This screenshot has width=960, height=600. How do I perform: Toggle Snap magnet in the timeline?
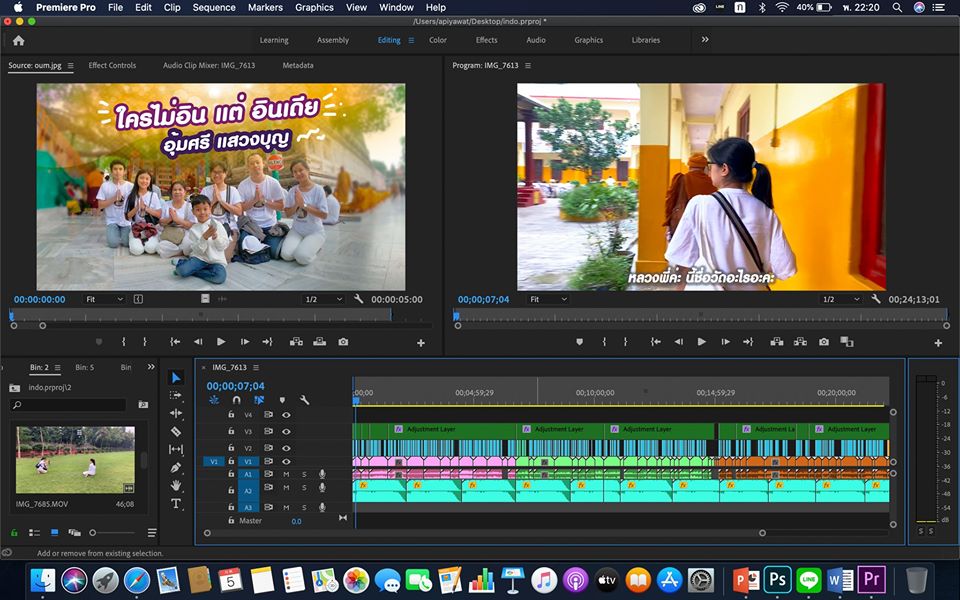pyautogui.click(x=237, y=400)
